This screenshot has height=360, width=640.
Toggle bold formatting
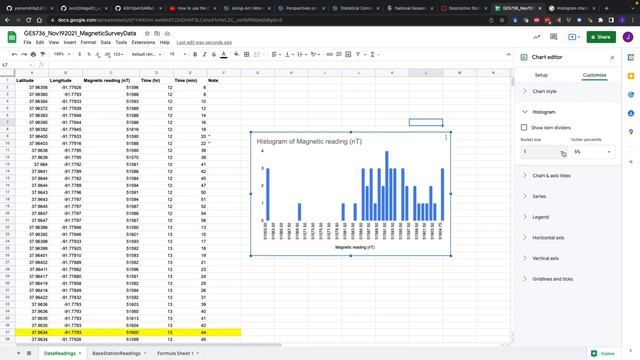click(195, 54)
